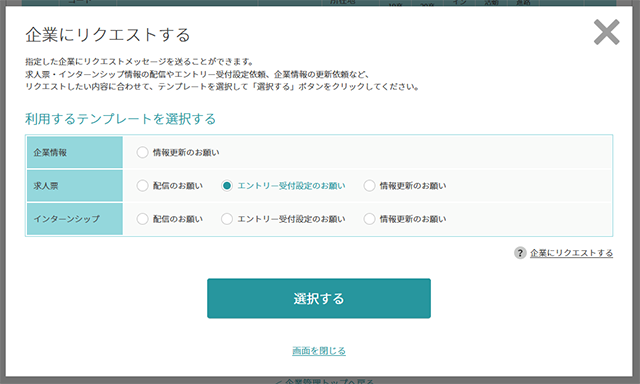Select 情報更新のお願い radio in 求人票 row

pyautogui.click(x=369, y=186)
